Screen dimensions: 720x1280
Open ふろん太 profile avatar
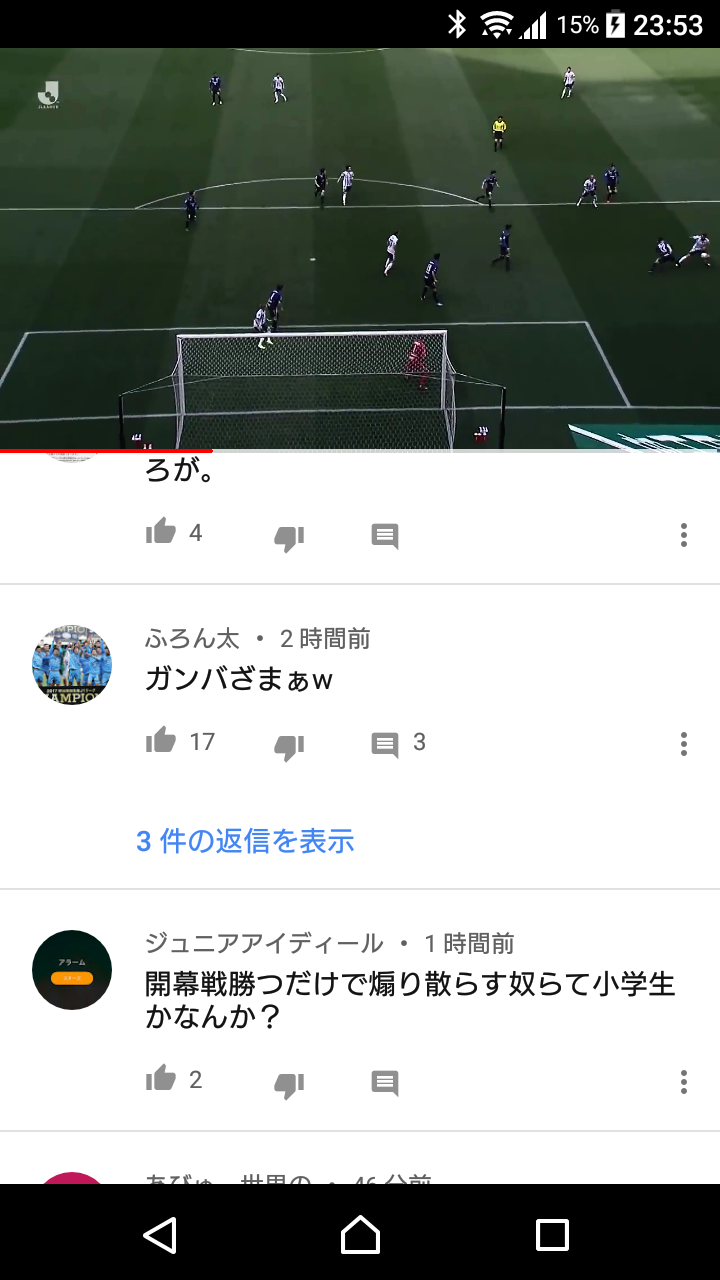(72, 666)
